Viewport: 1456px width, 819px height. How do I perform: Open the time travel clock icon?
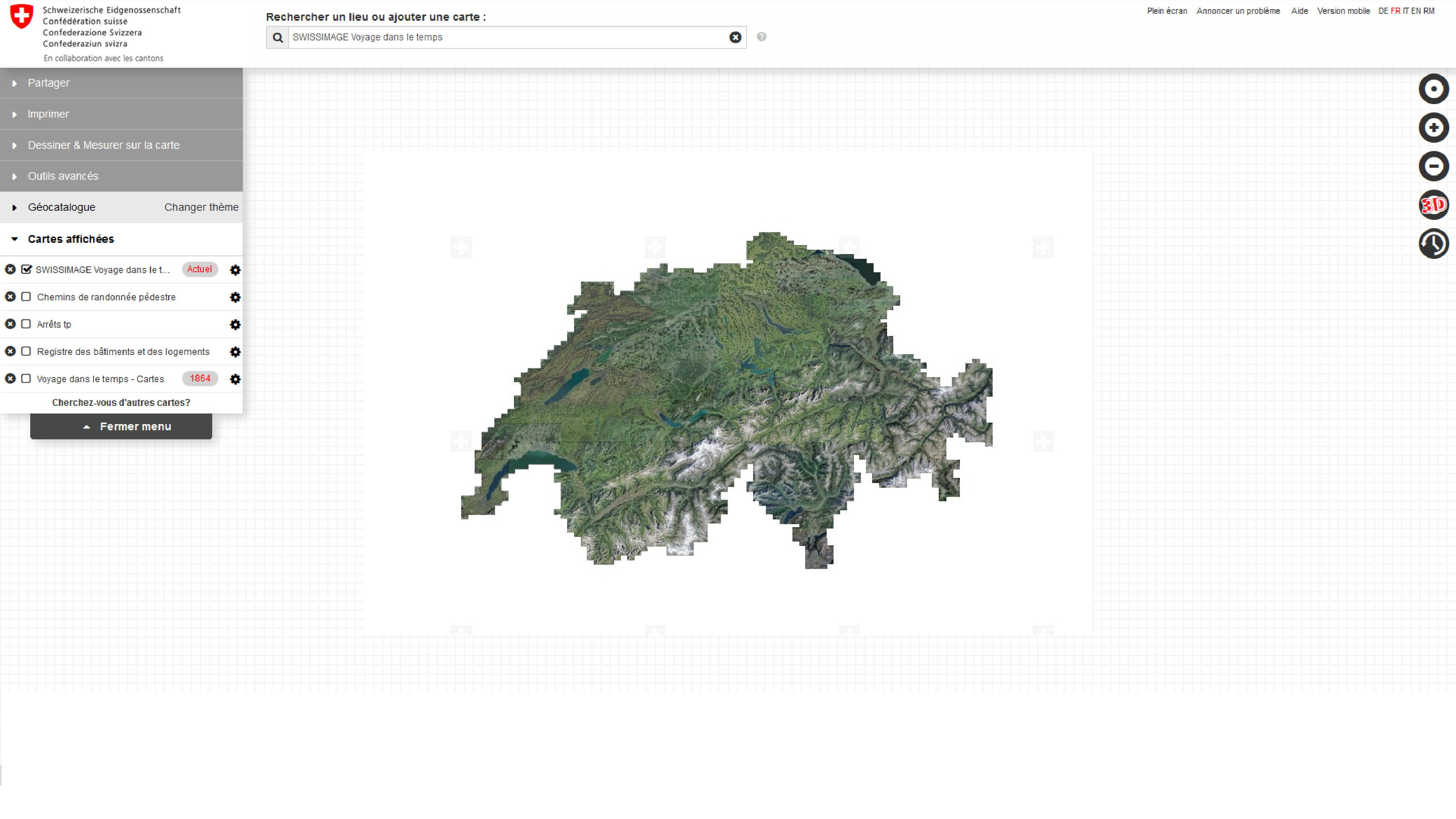pos(1433,244)
